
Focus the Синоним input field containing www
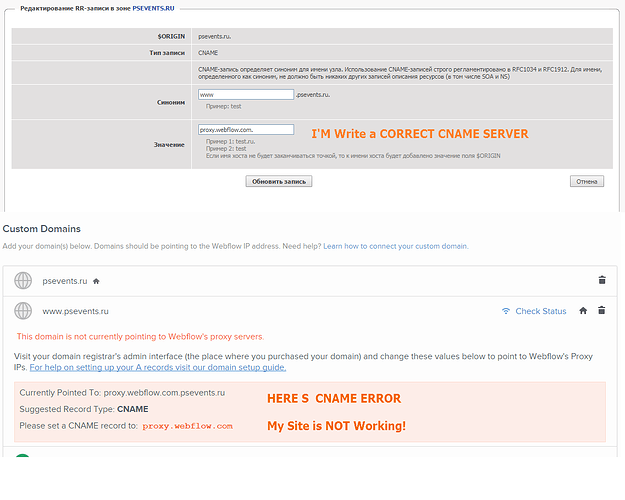pos(246,94)
